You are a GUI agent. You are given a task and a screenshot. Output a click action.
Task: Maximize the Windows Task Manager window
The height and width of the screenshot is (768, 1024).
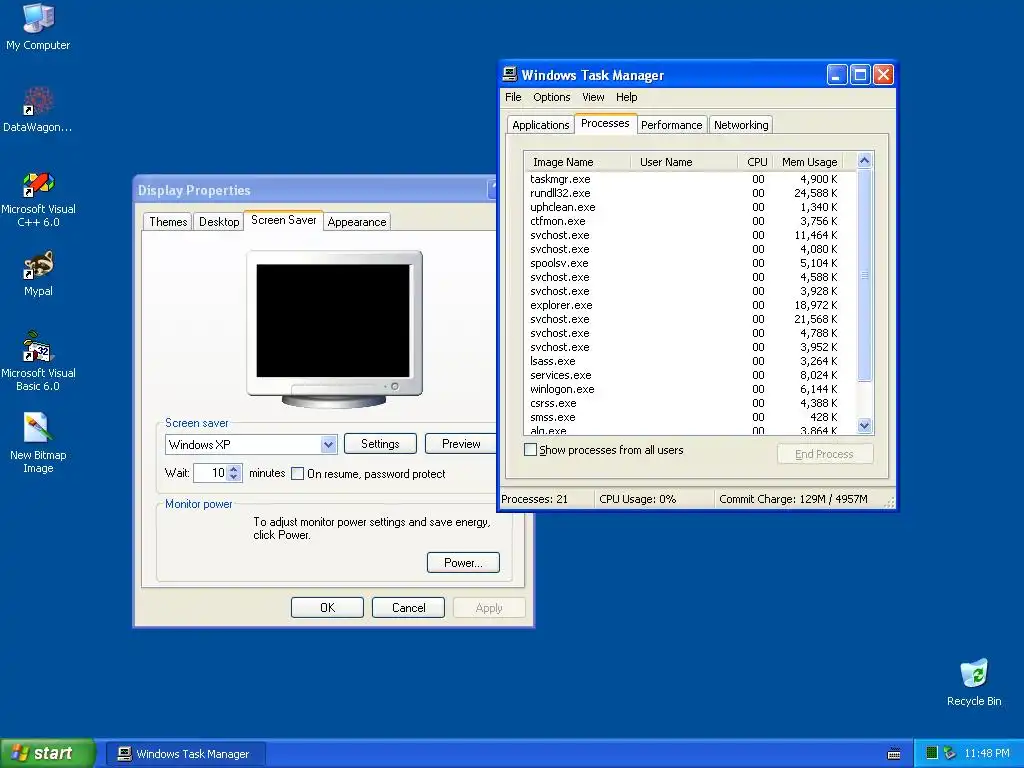(x=860, y=75)
